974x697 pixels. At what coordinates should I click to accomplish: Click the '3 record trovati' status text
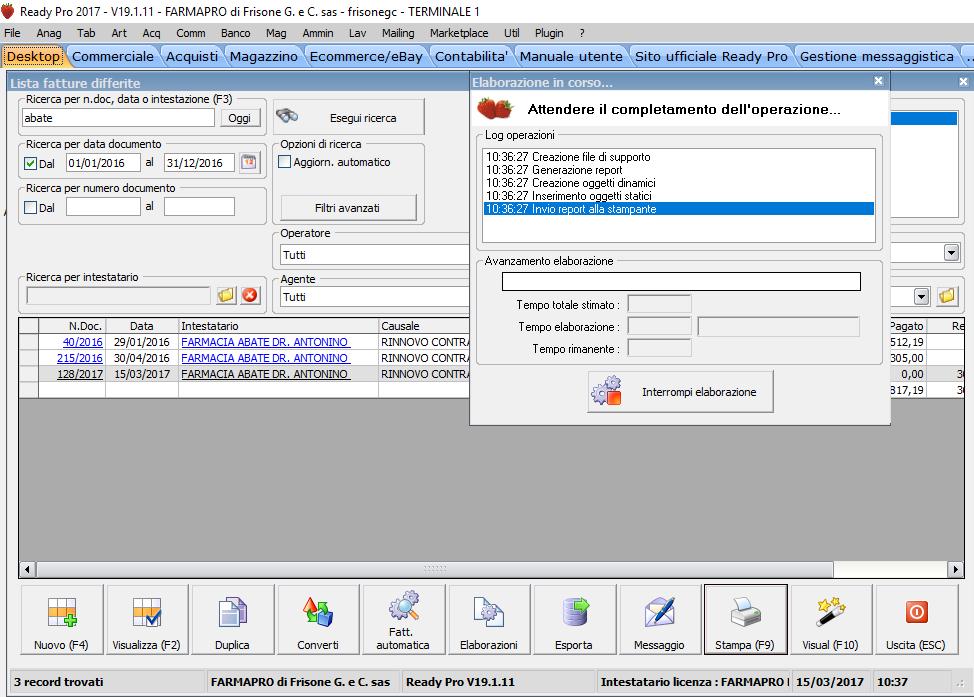tap(58, 682)
